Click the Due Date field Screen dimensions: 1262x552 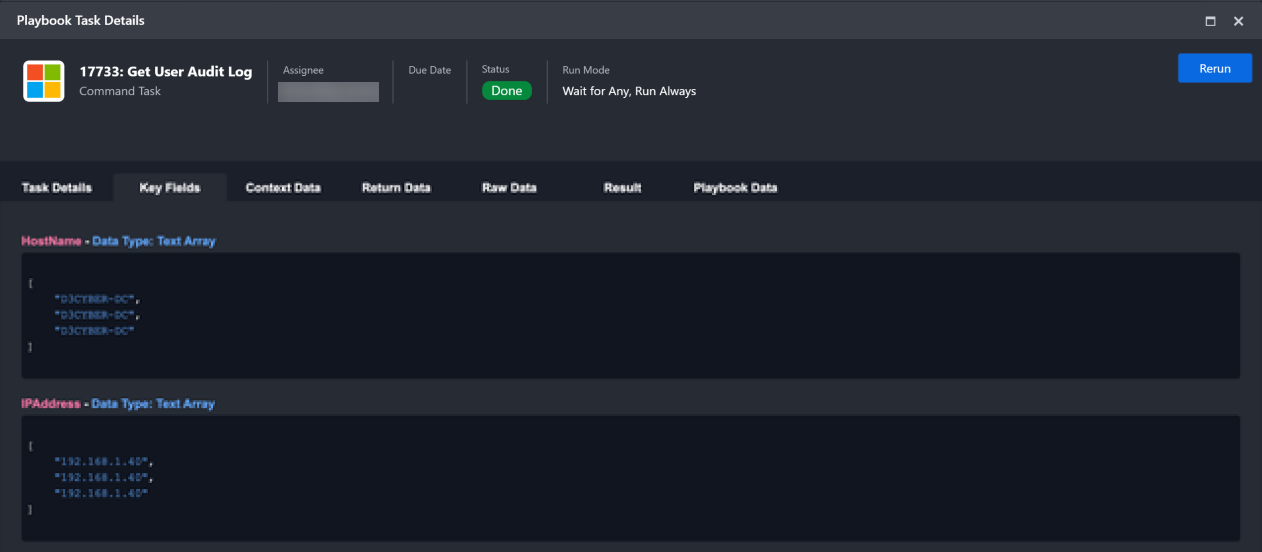pos(429,71)
